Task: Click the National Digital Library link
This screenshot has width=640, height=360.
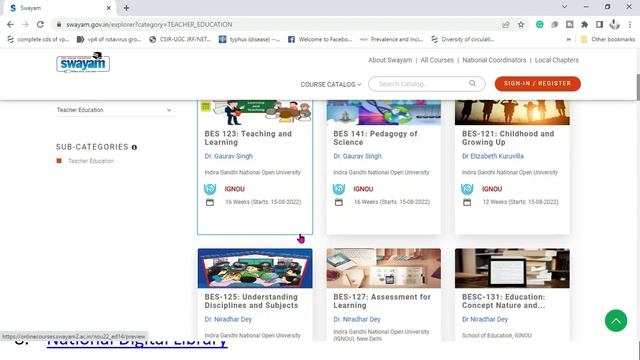Action: click(137, 344)
